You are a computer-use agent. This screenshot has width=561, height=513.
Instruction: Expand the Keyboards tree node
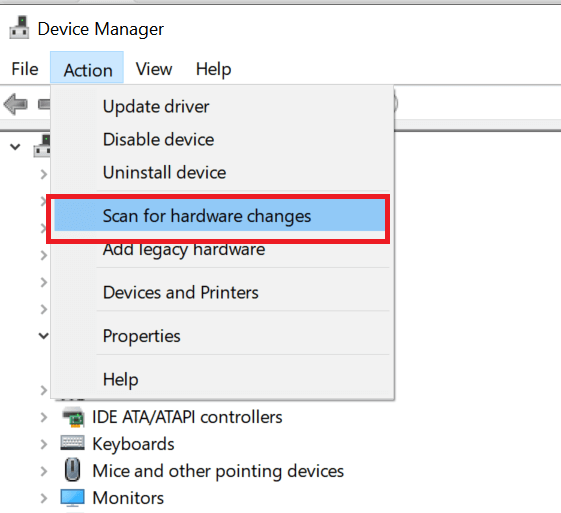(44, 444)
